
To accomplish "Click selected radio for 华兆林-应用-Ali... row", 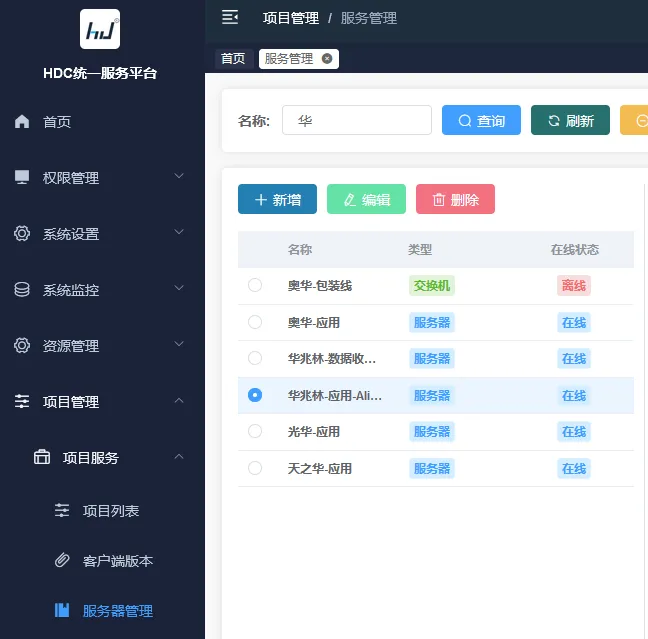I will [x=255, y=395].
